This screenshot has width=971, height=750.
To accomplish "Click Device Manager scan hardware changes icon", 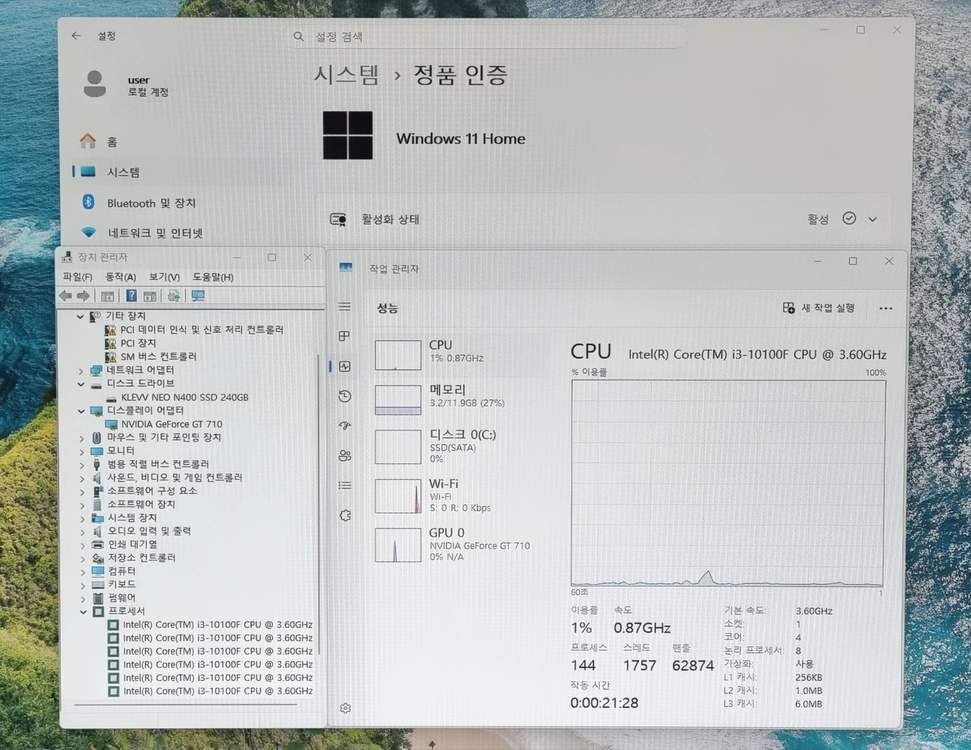I will click(x=174, y=296).
